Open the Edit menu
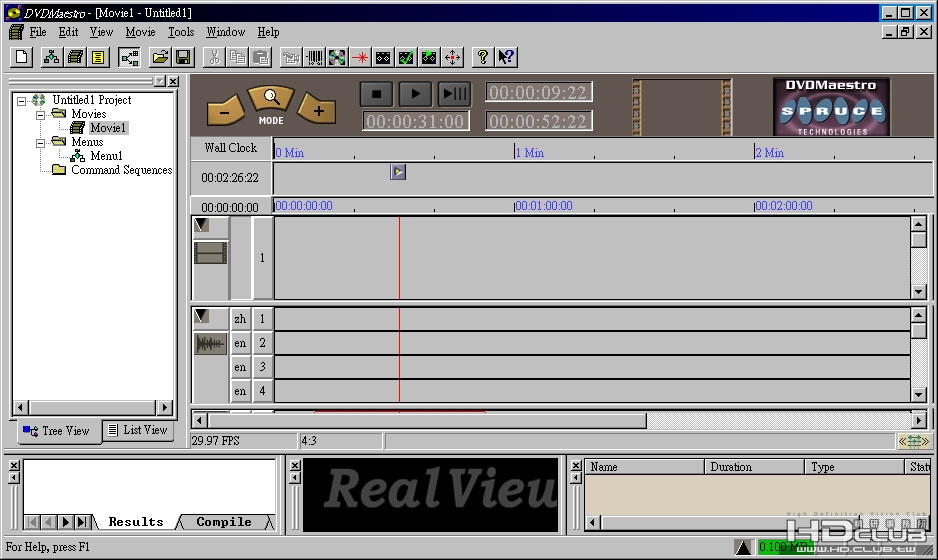The image size is (938, 560). click(68, 32)
